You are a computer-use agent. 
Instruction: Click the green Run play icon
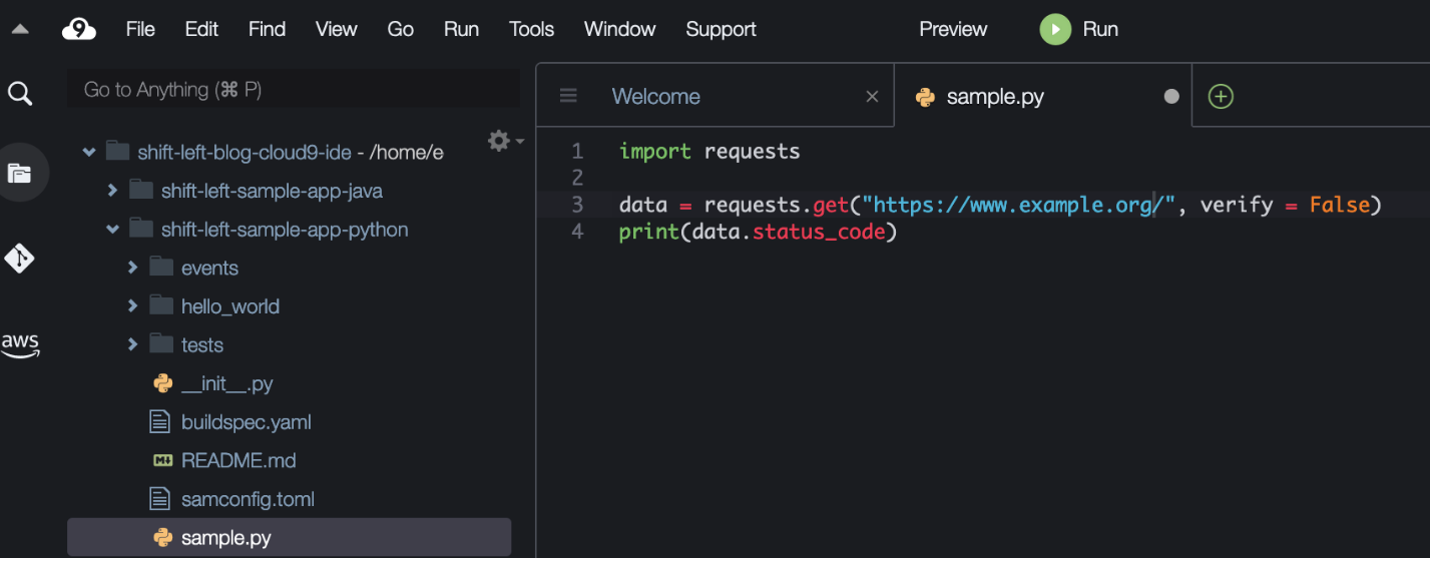[x=1055, y=29]
